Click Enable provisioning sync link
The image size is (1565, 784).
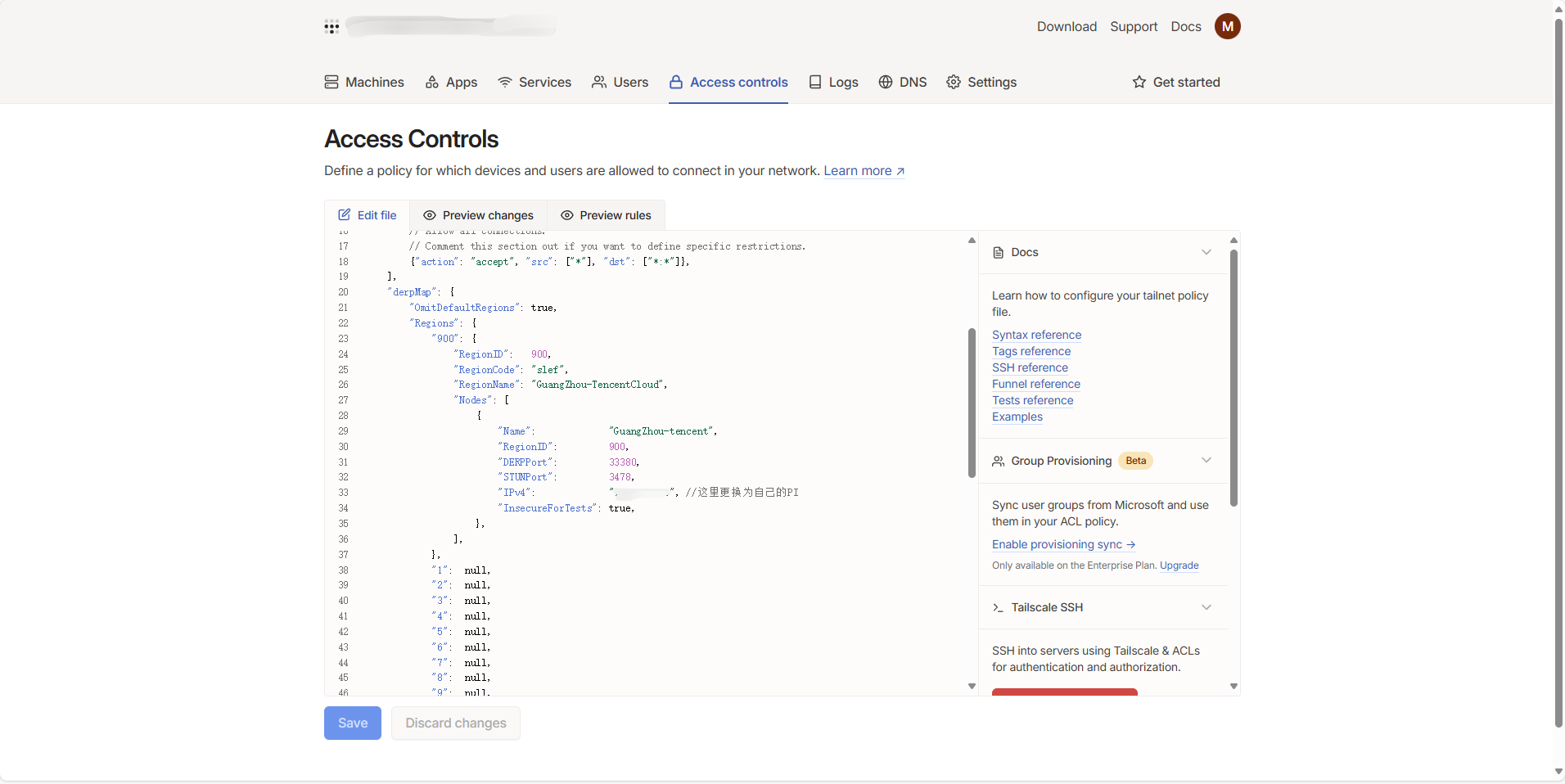(x=1063, y=544)
